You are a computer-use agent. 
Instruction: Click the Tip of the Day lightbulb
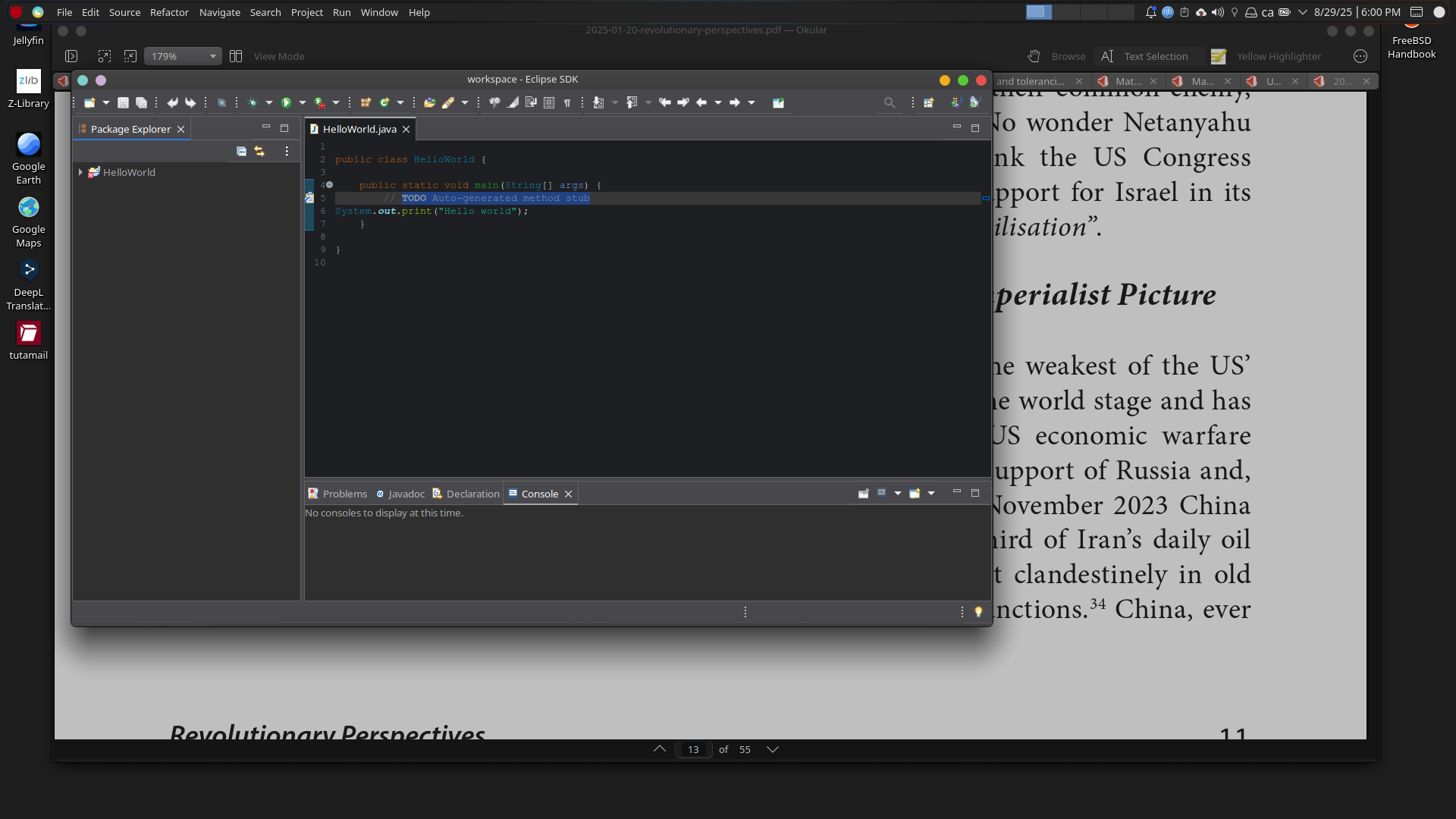[x=978, y=612]
